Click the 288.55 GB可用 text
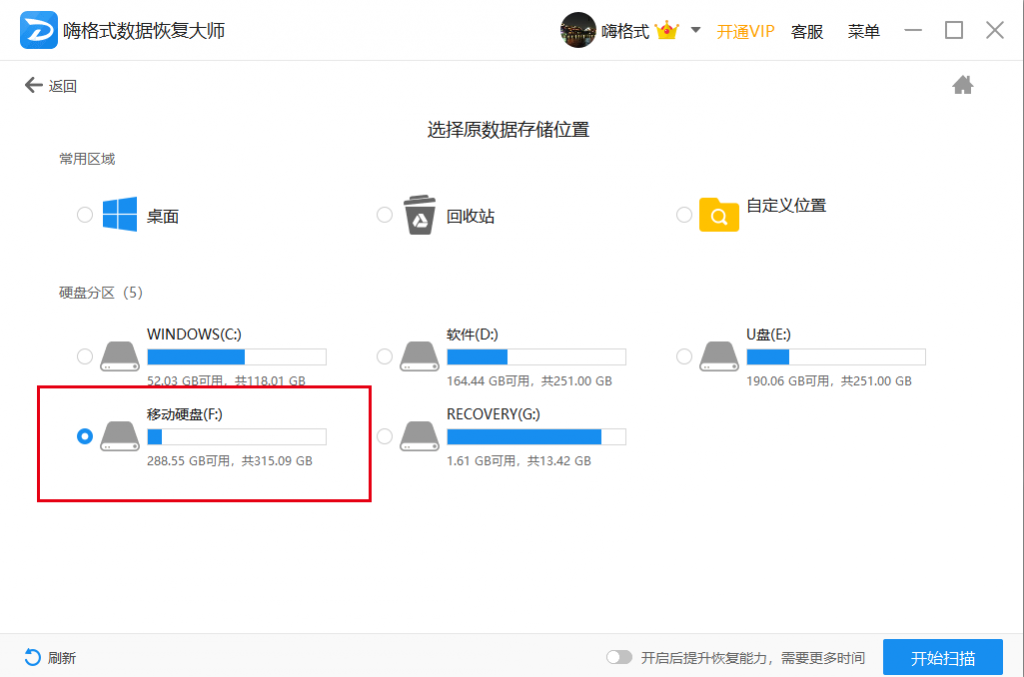This screenshot has width=1024, height=677. 189,461
